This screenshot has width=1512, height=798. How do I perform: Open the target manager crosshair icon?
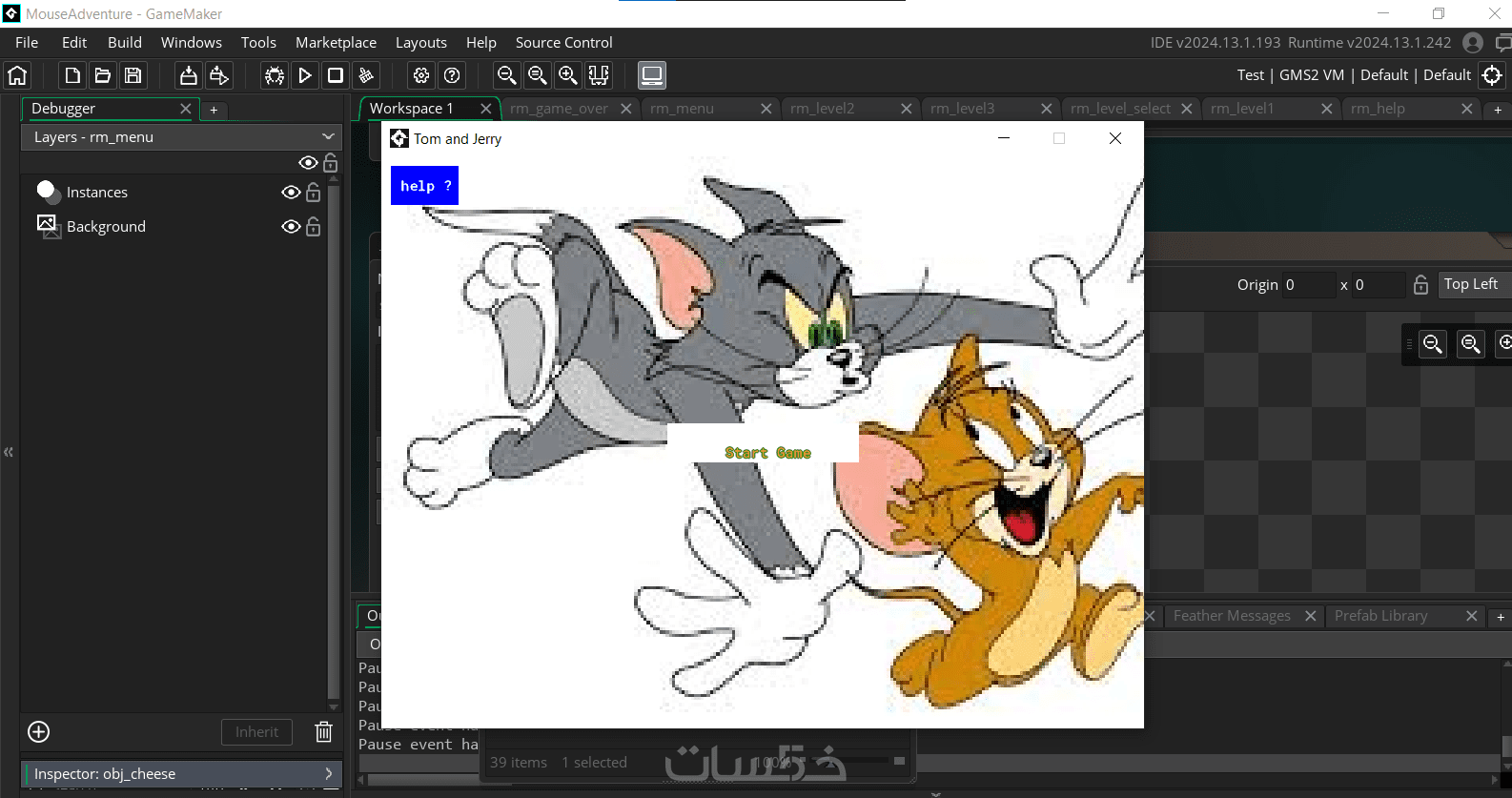1492,75
